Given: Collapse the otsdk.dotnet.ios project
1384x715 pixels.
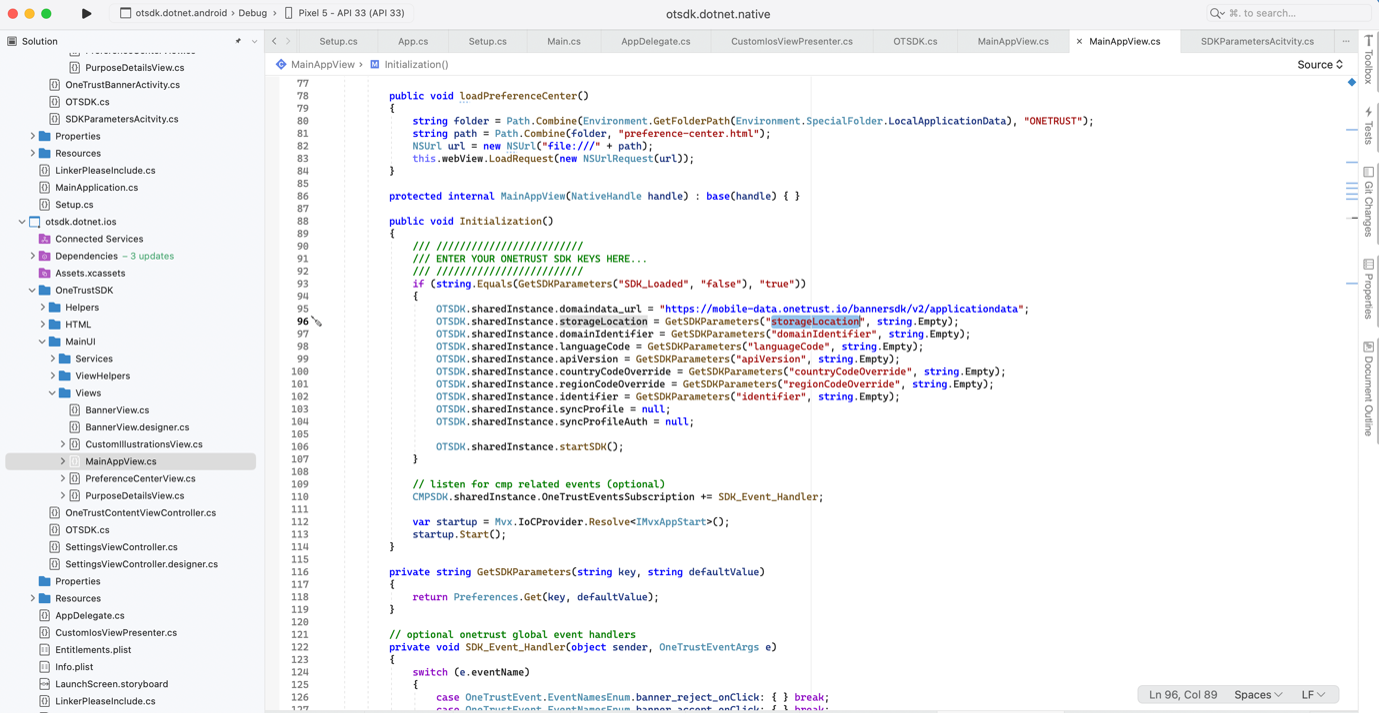Looking at the screenshot, I should point(22,222).
